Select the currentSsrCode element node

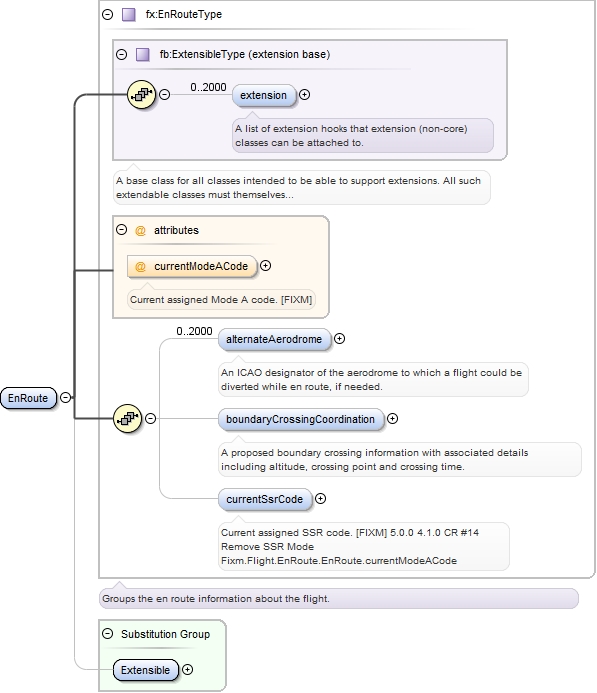click(x=265, y=499)
